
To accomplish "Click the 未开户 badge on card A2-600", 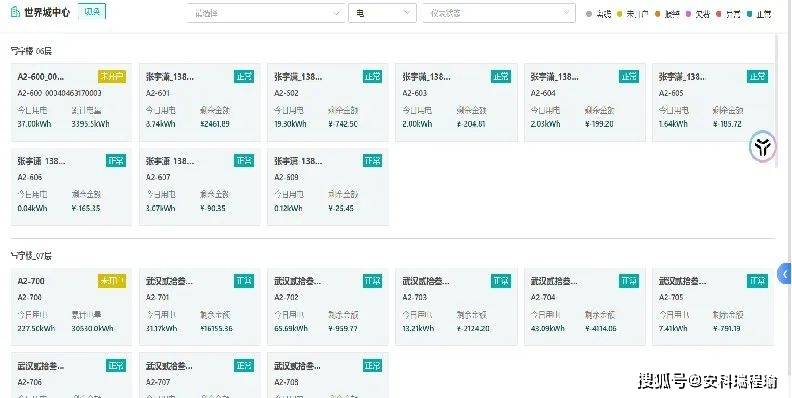I will [112, 76].
